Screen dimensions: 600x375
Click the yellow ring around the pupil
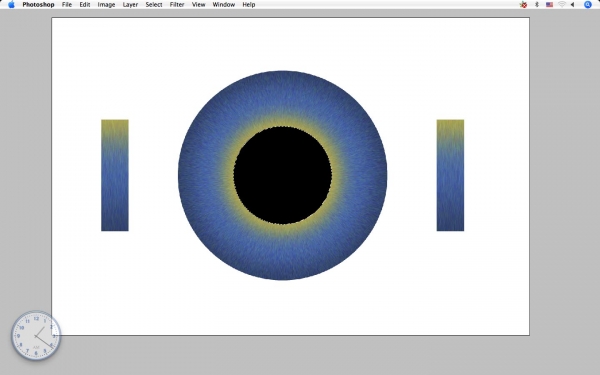[283, 121]
